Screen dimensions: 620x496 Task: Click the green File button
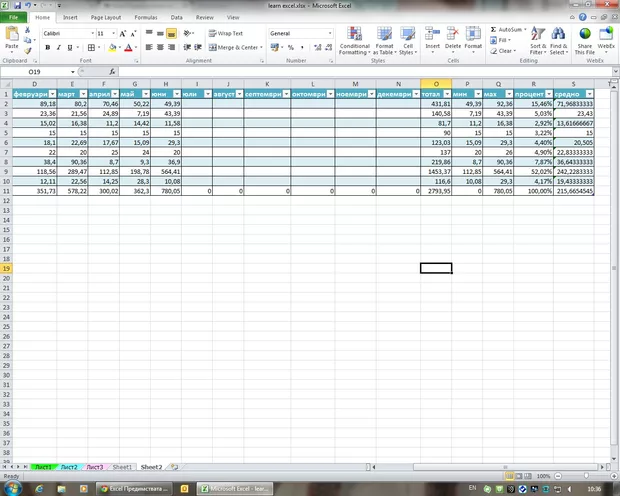click(x=14, y=18)
